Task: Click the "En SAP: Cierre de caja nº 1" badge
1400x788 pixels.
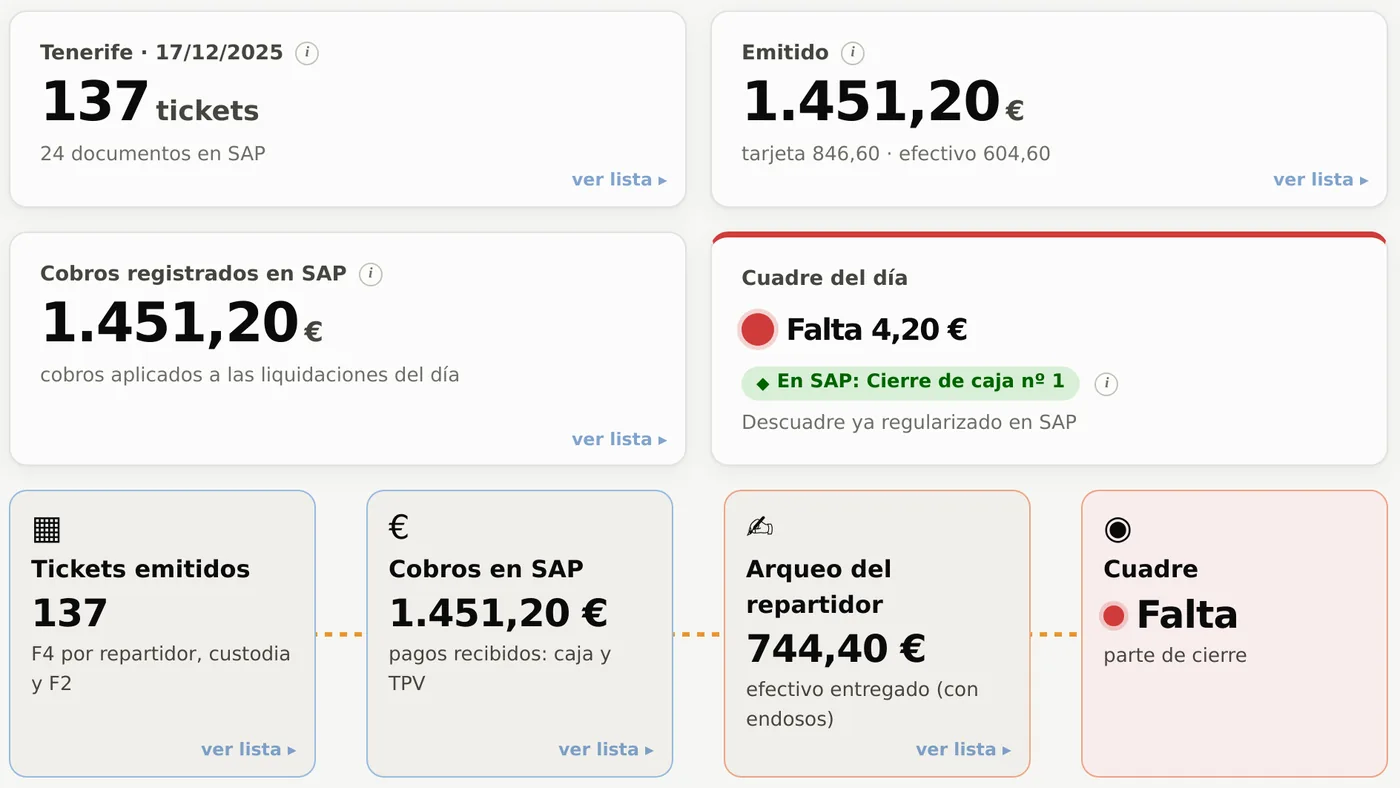Action: tap(911, 383)
